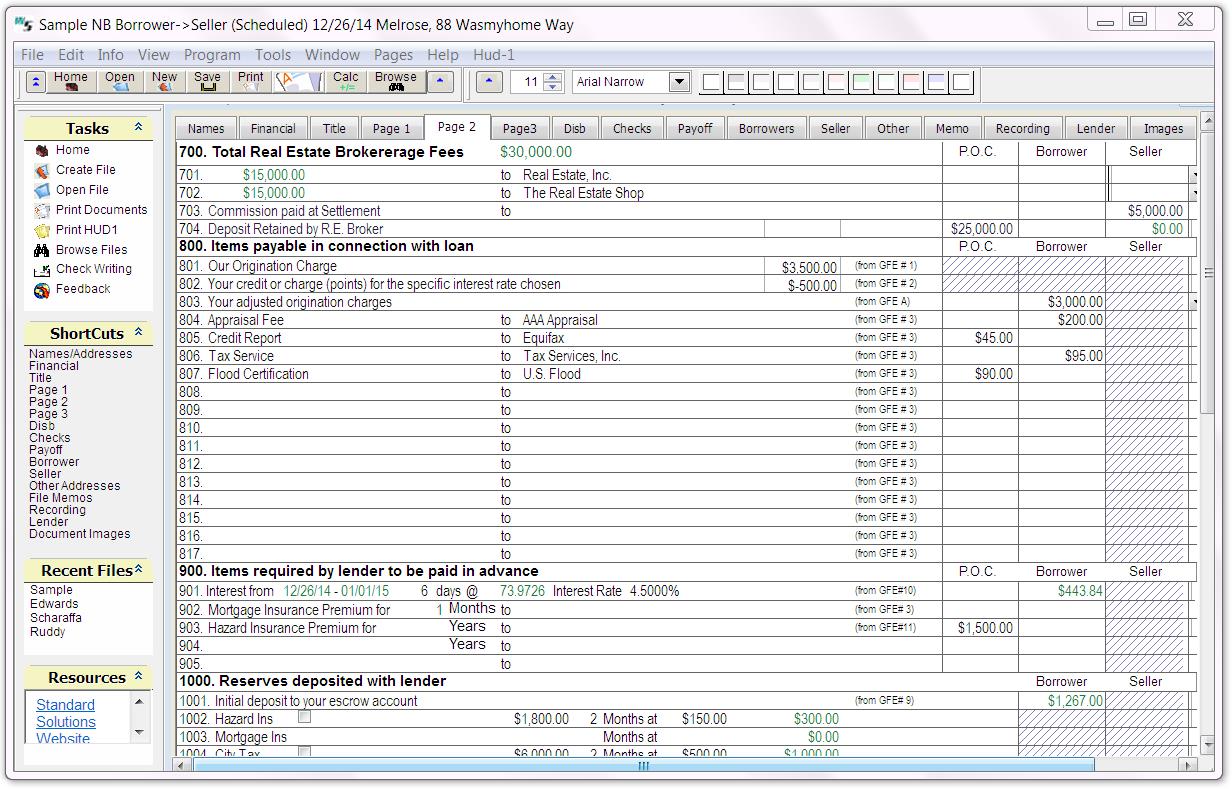Click the font size 11 stepper arrows
Screen dimensions: 1232x789
coord(553,82)
